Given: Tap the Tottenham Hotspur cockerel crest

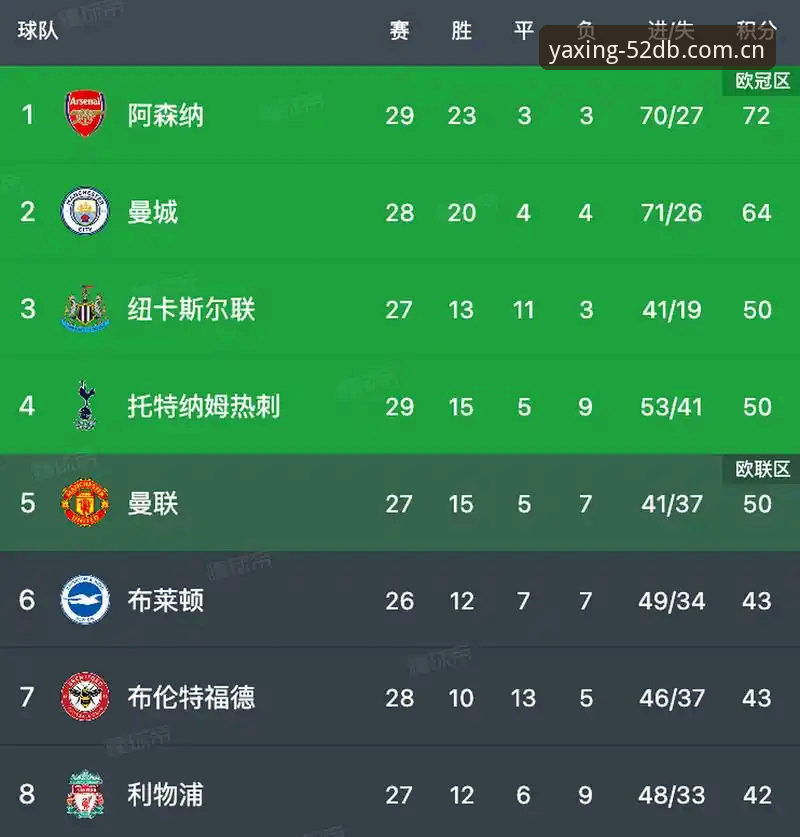Looking at the screenshot, I should (x=85, y=405).
